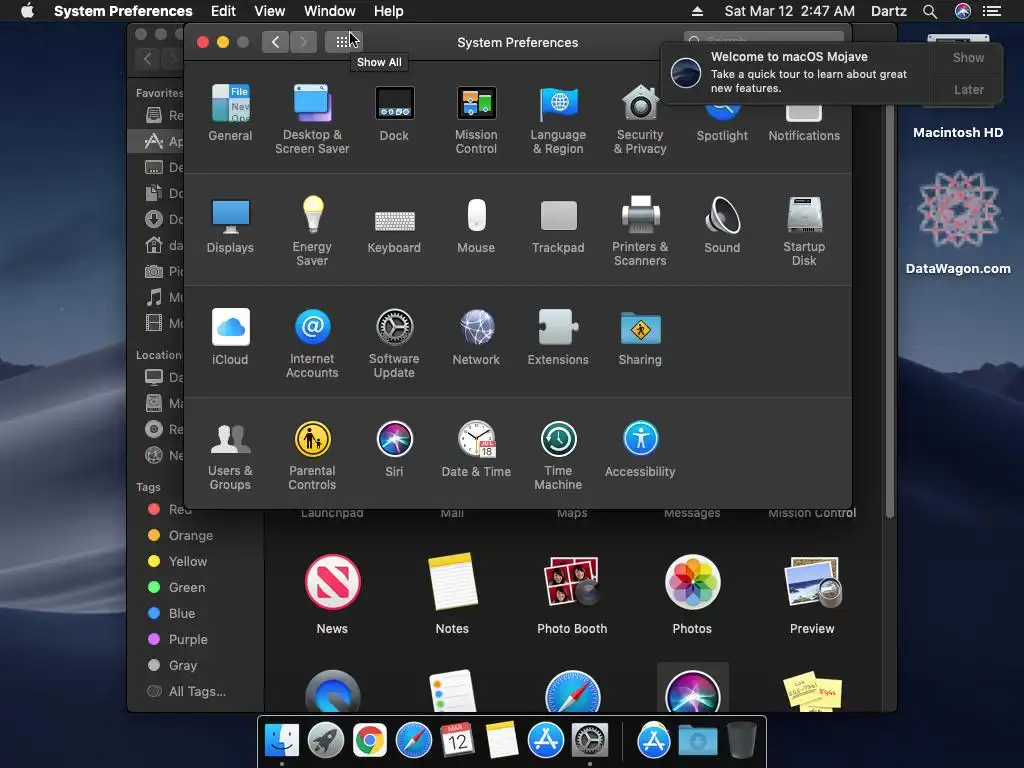The width and height of the screenshot is (1024, 768).
Task: Open Mission Control preferences
Action: pyautogui.click(x=476, y=119)
